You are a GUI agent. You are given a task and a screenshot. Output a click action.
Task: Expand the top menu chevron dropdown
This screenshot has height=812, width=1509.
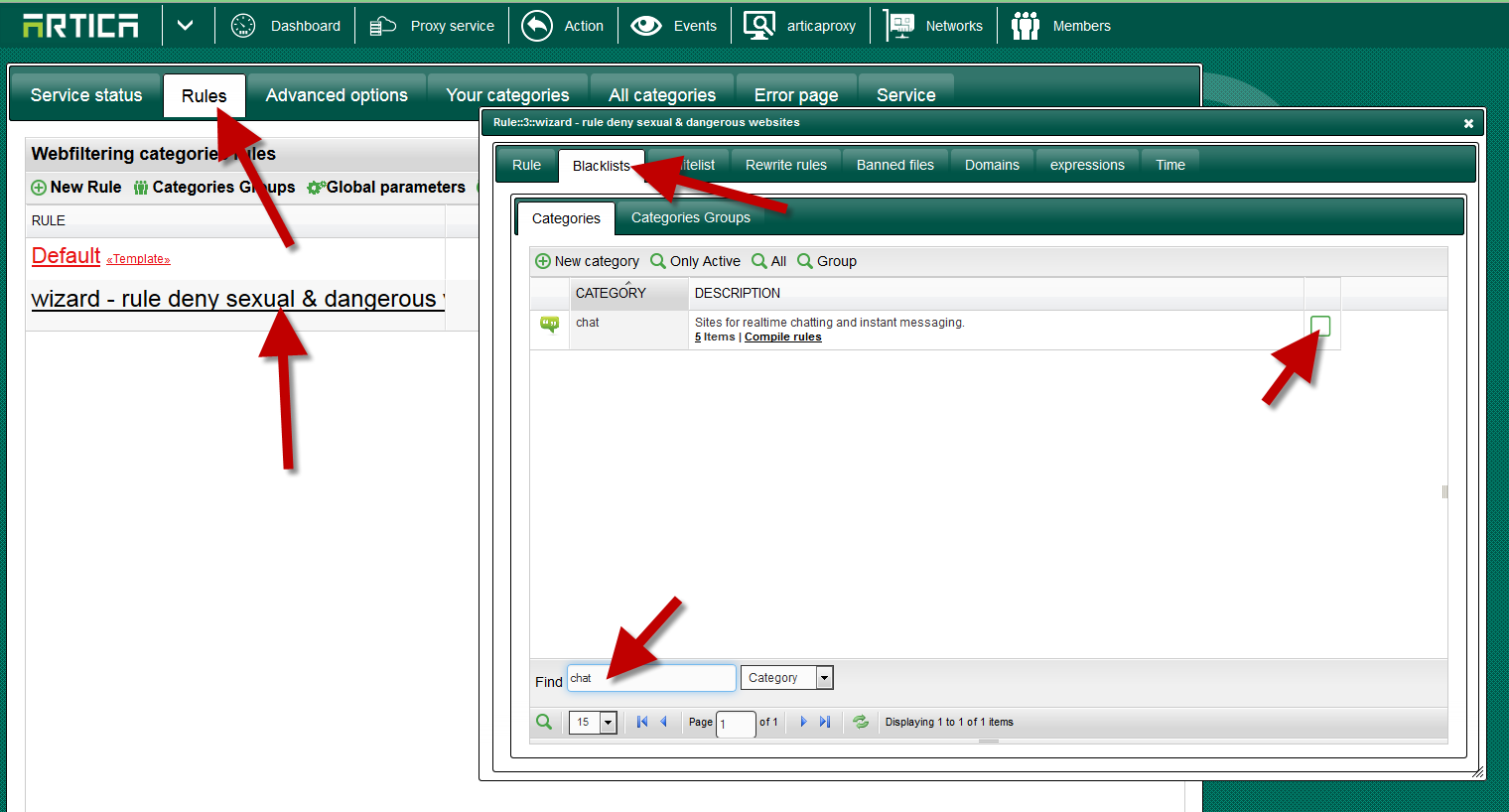(x=186, y=26)
